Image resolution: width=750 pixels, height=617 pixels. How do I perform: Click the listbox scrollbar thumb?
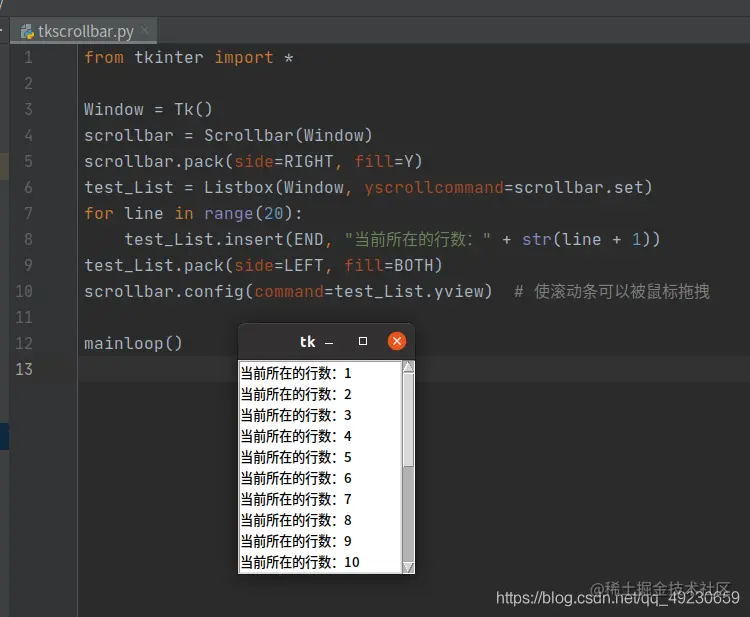tap(408, 419)
